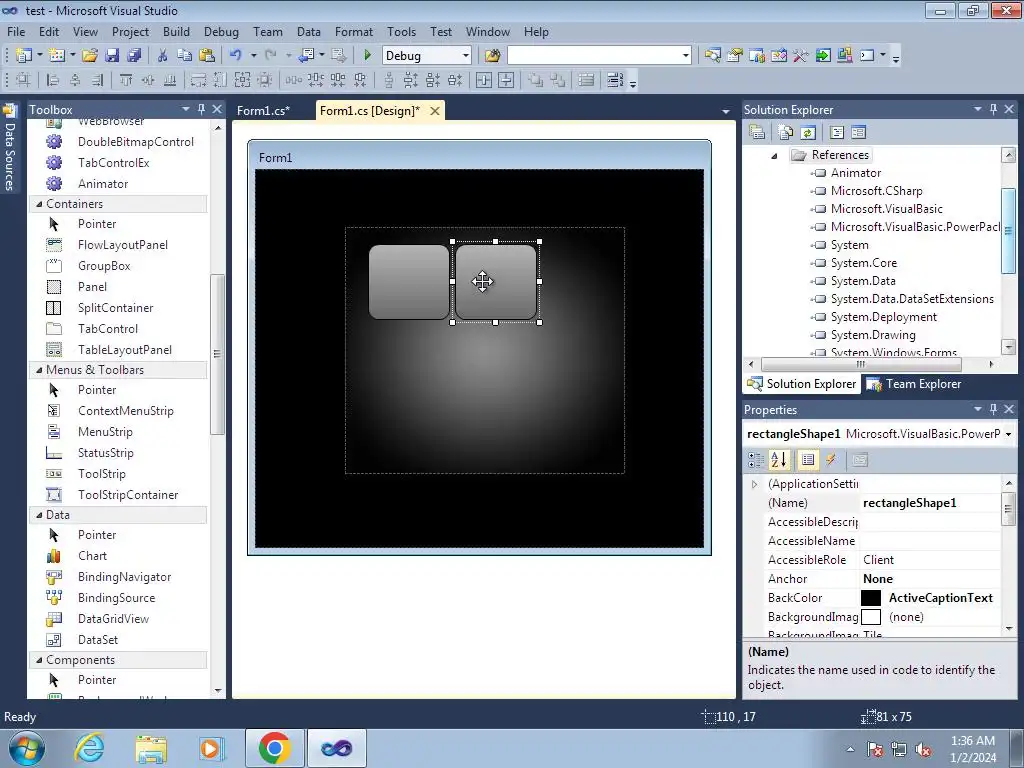1024x768 pixels.
Task: Switch Properties to the Categorized view icon
Action: point(756,460)
